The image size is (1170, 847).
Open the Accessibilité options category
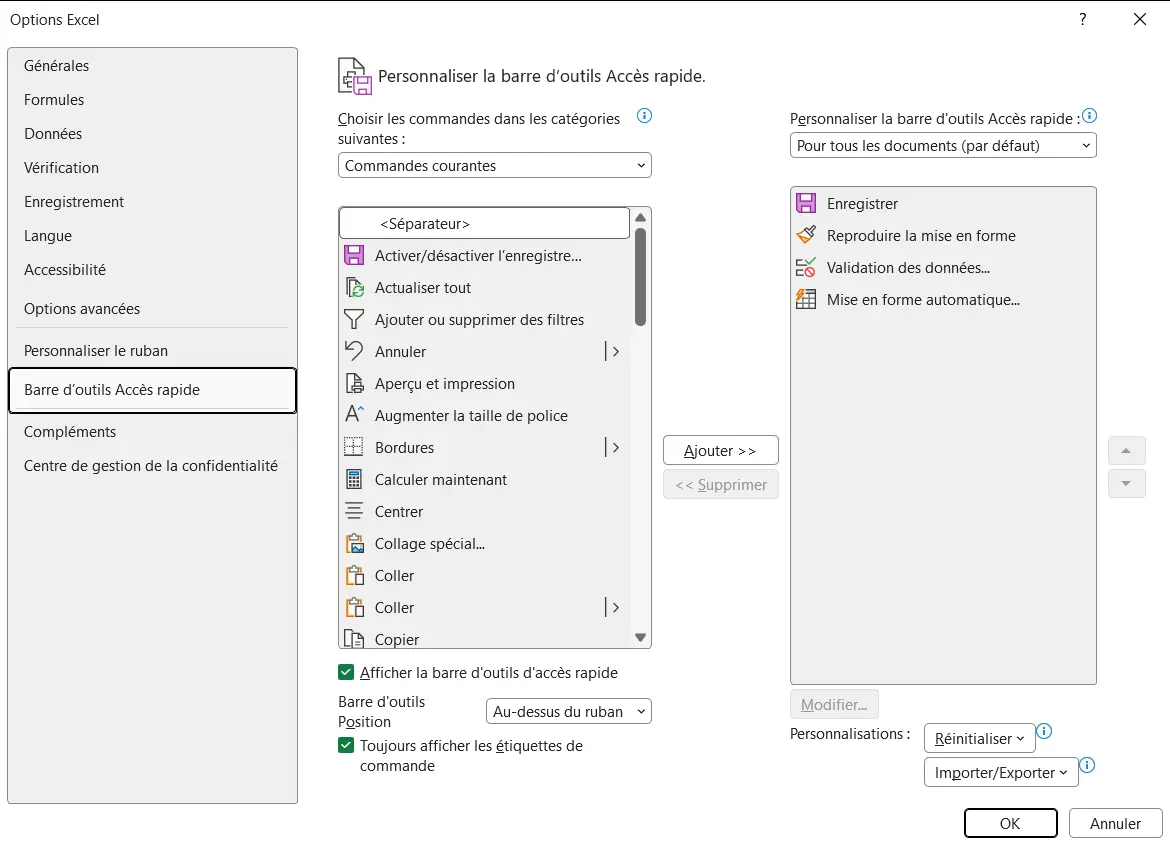pyautogui.click(x=152, y=269)
